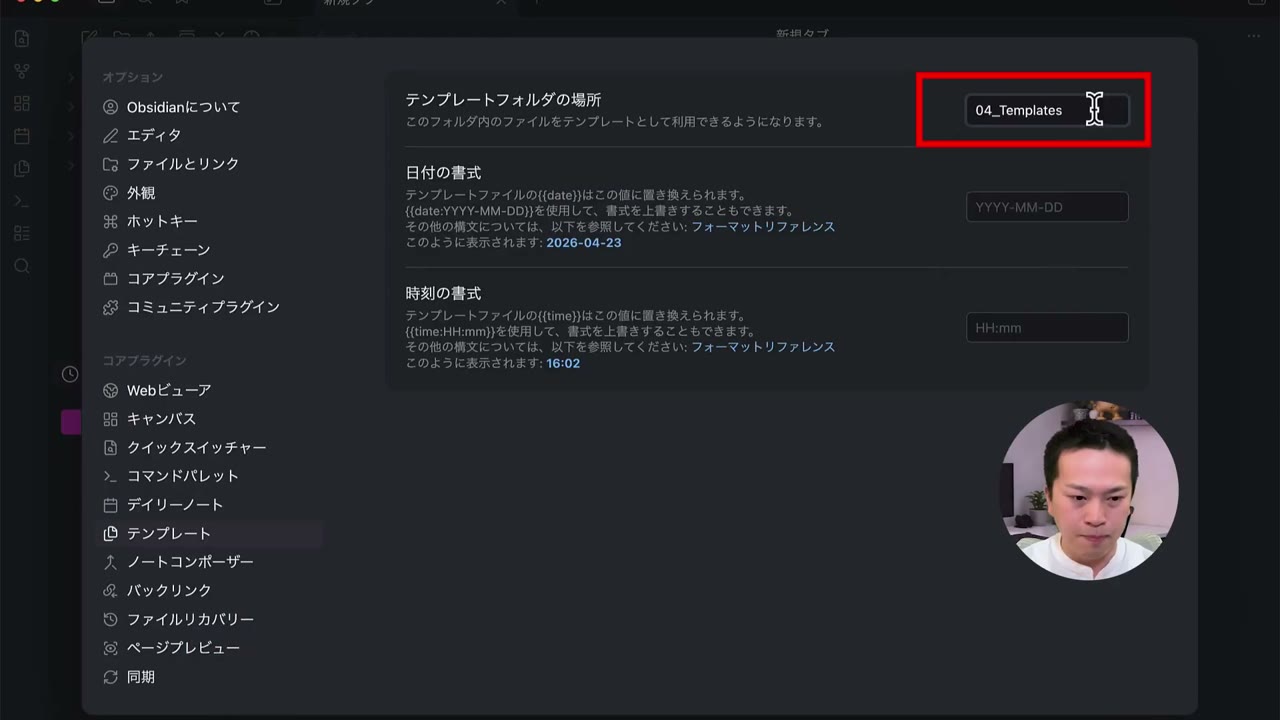Screen dimensions: 1280x720
Task: Click the icon beside 'クイックスイッチャー'
Action: pyautogui.click(x=111, y=447)
